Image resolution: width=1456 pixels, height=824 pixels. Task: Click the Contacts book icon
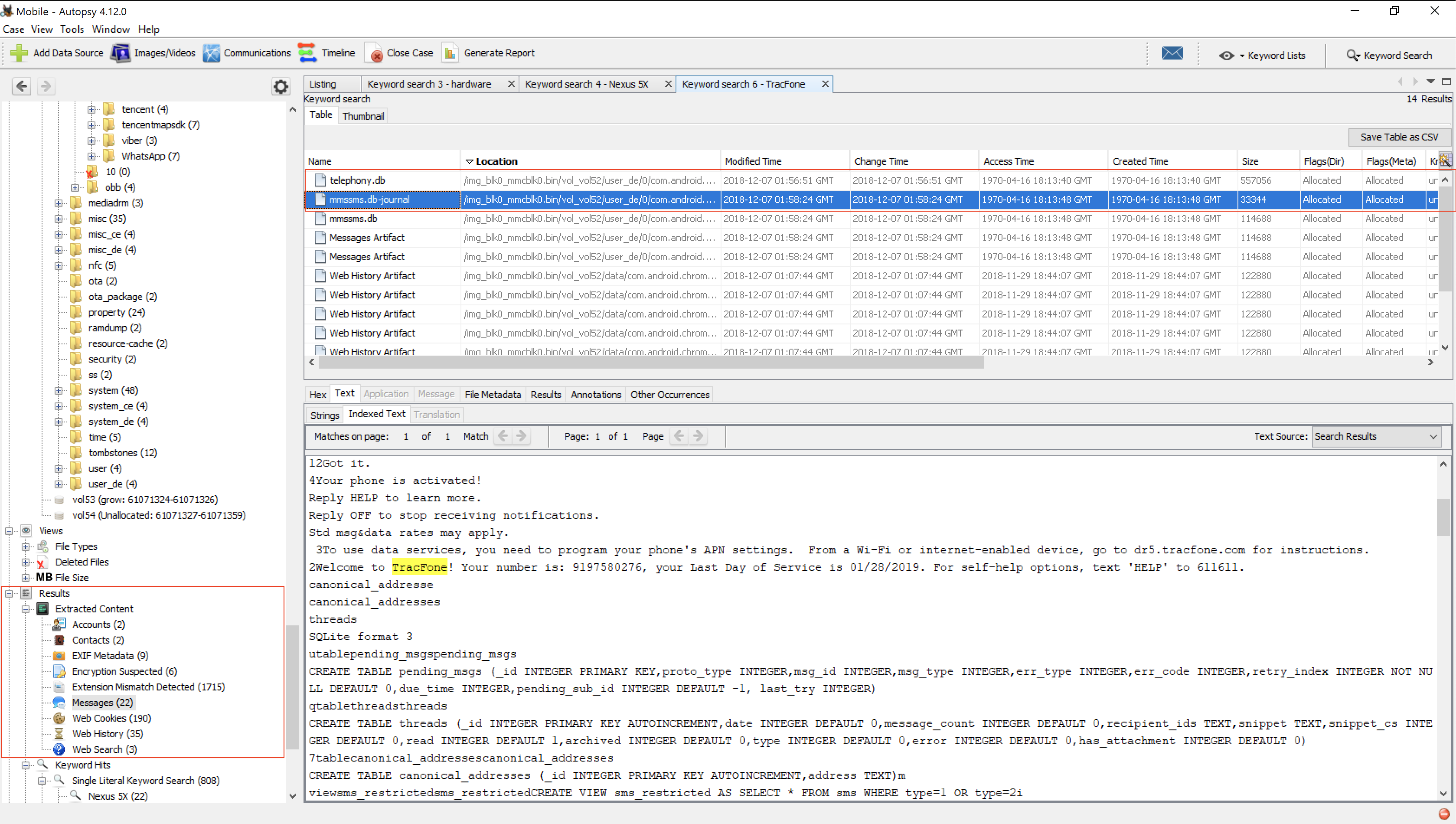click(59, 640)
